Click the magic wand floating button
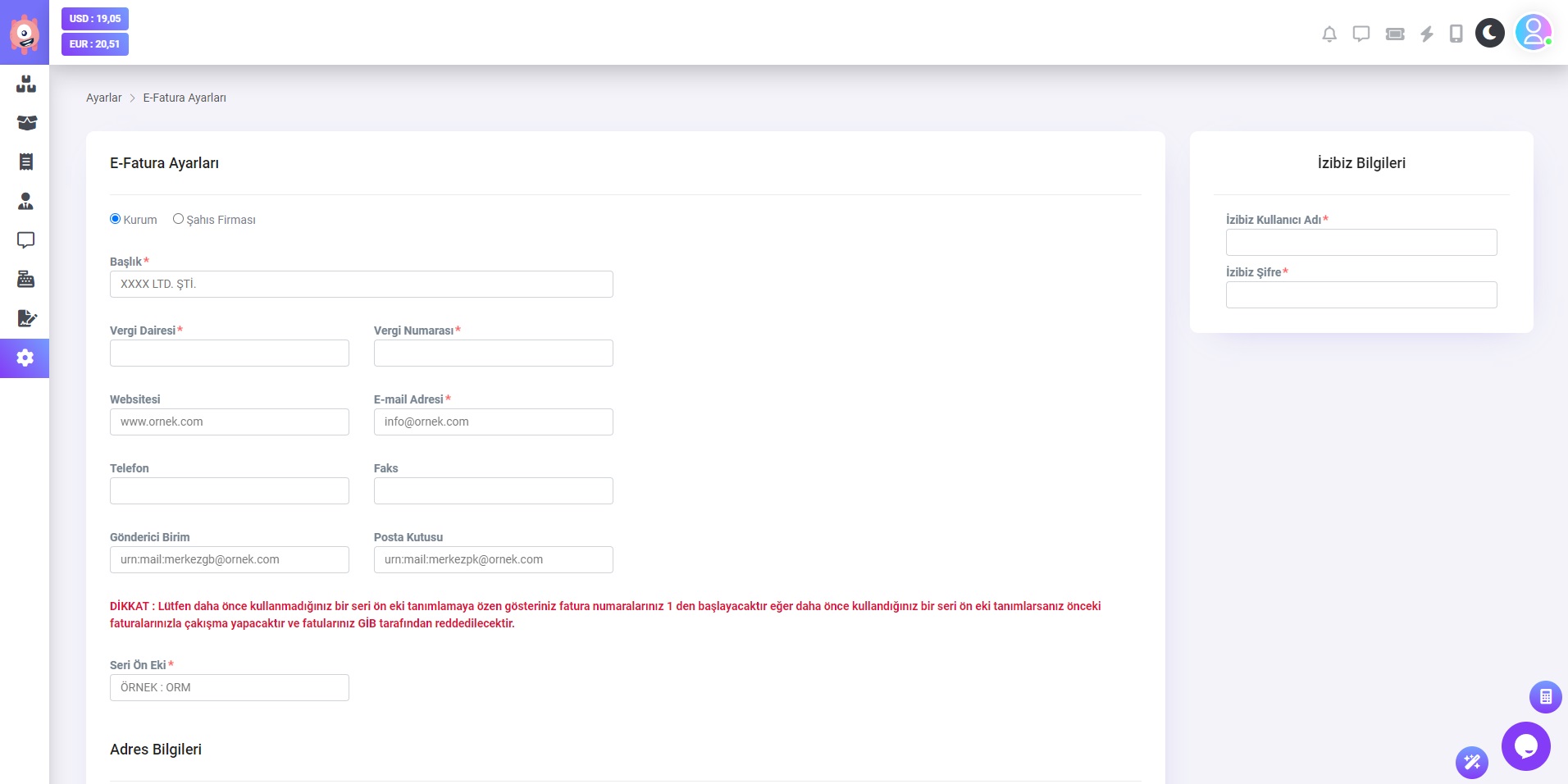 tap(1471, 762)
